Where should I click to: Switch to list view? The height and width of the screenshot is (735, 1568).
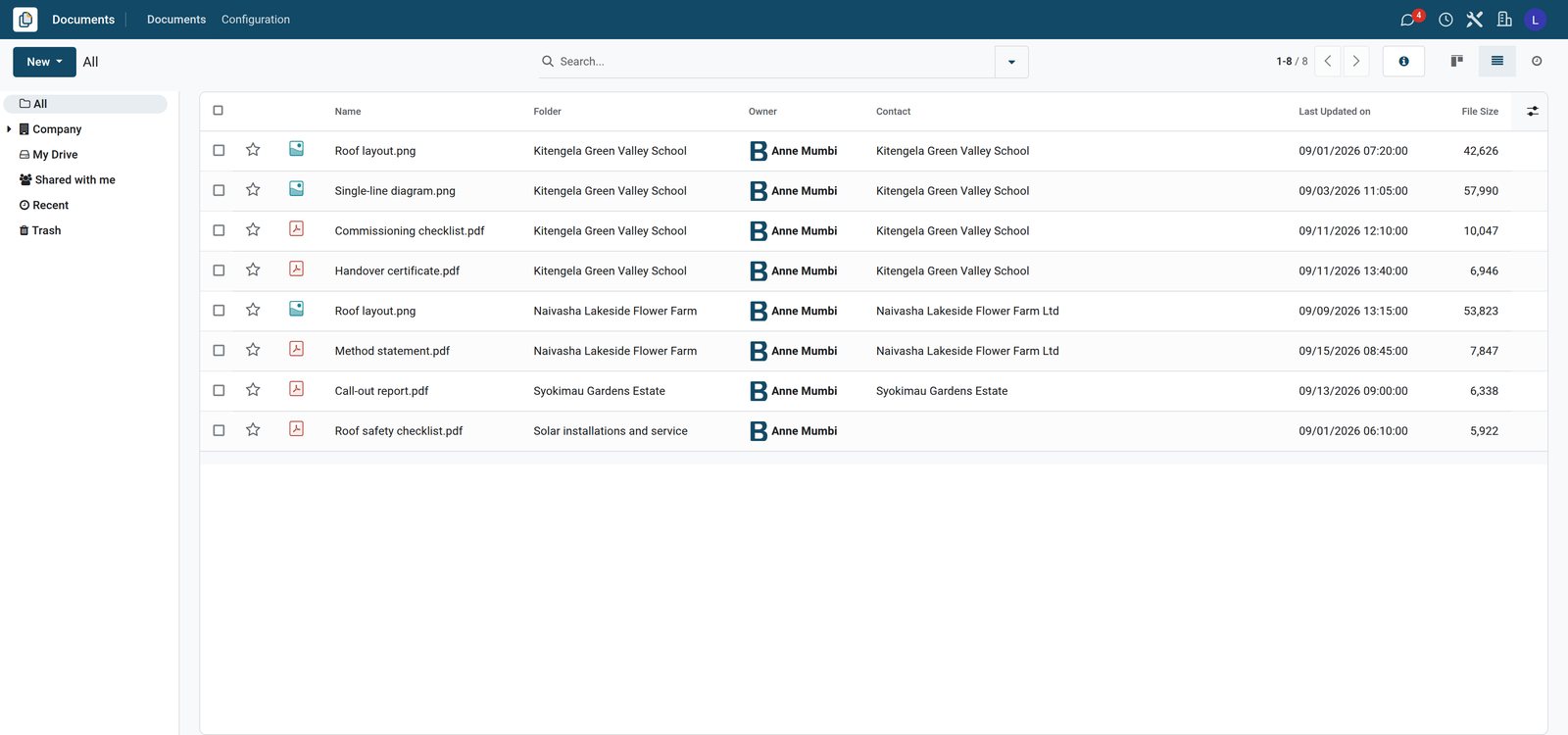click(x=1497, y=61)
